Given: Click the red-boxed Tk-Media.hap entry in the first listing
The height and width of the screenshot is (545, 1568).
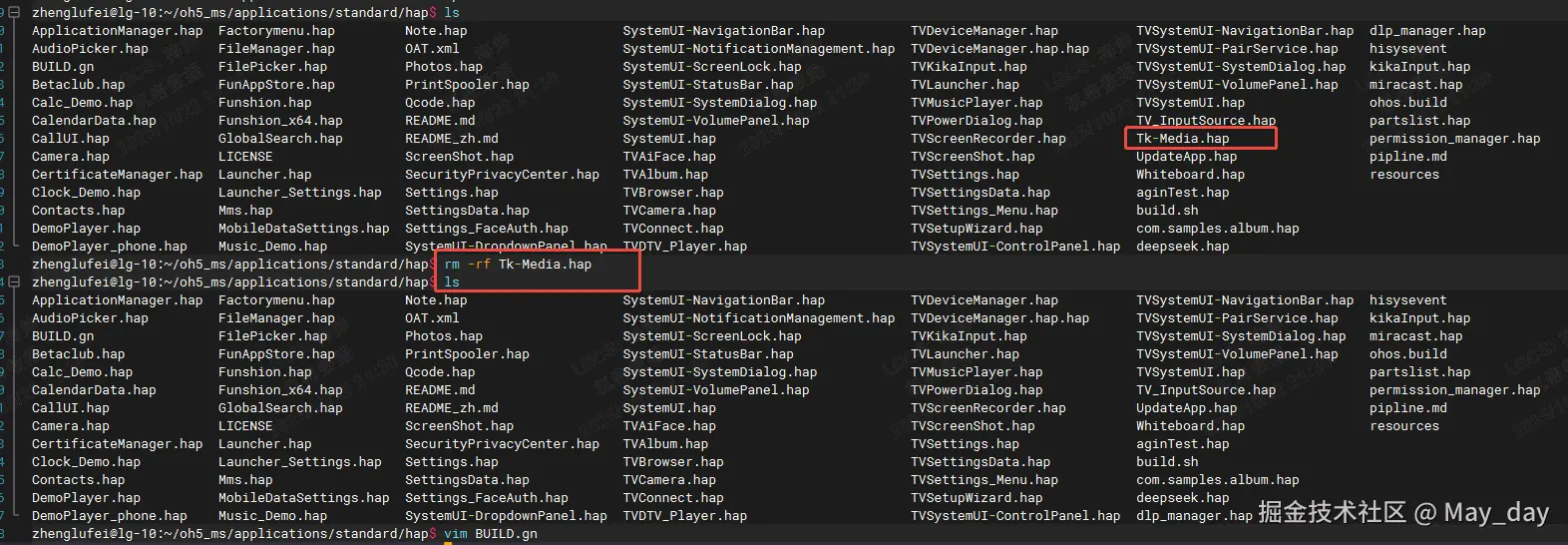Looking at the screenshot, I should pyautogui.click(x=1182, y=139).
